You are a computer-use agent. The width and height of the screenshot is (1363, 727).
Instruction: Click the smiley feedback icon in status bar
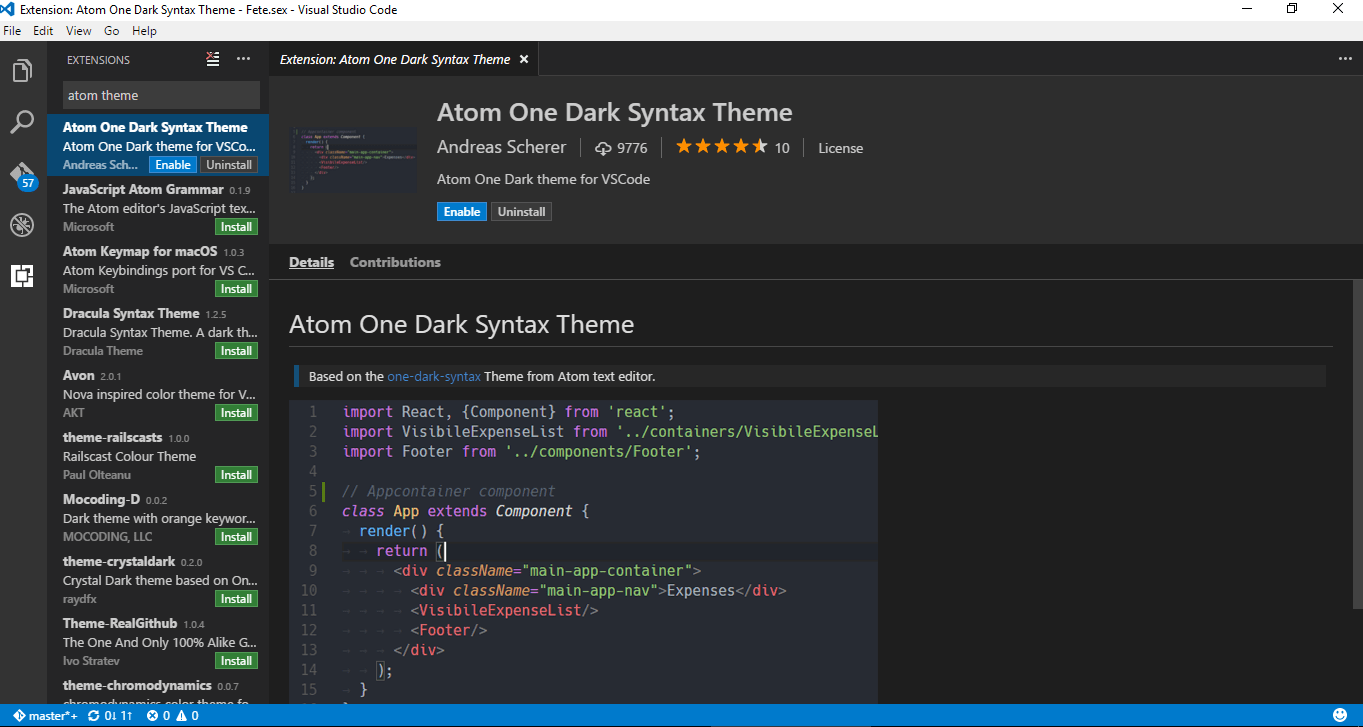(x=1340, y=716)
